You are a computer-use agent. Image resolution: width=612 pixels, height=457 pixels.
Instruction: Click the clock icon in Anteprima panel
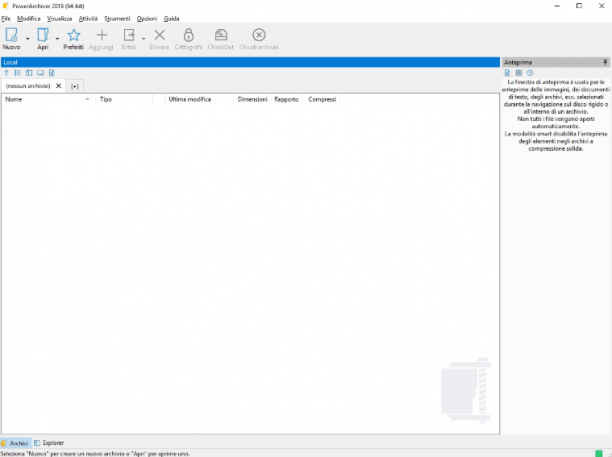click(530, 73)
